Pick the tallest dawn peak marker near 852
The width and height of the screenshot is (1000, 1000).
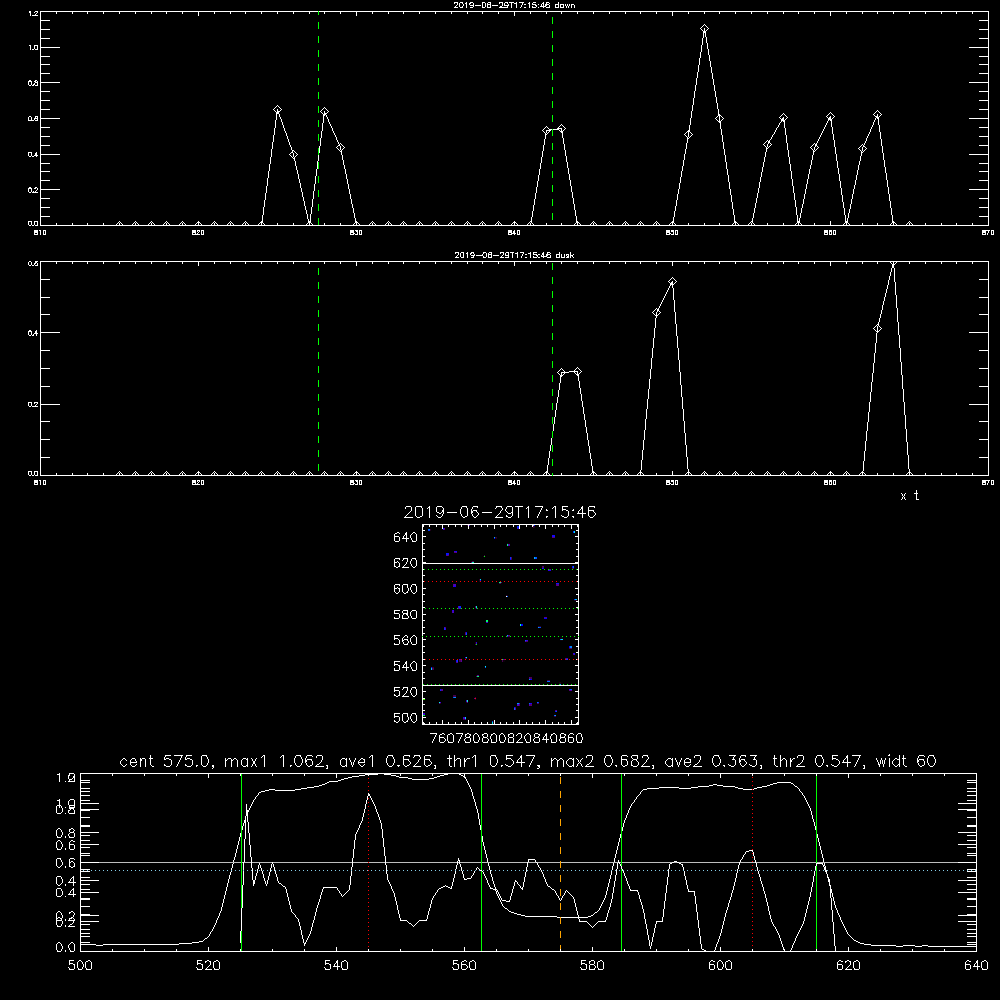(704, 29)
